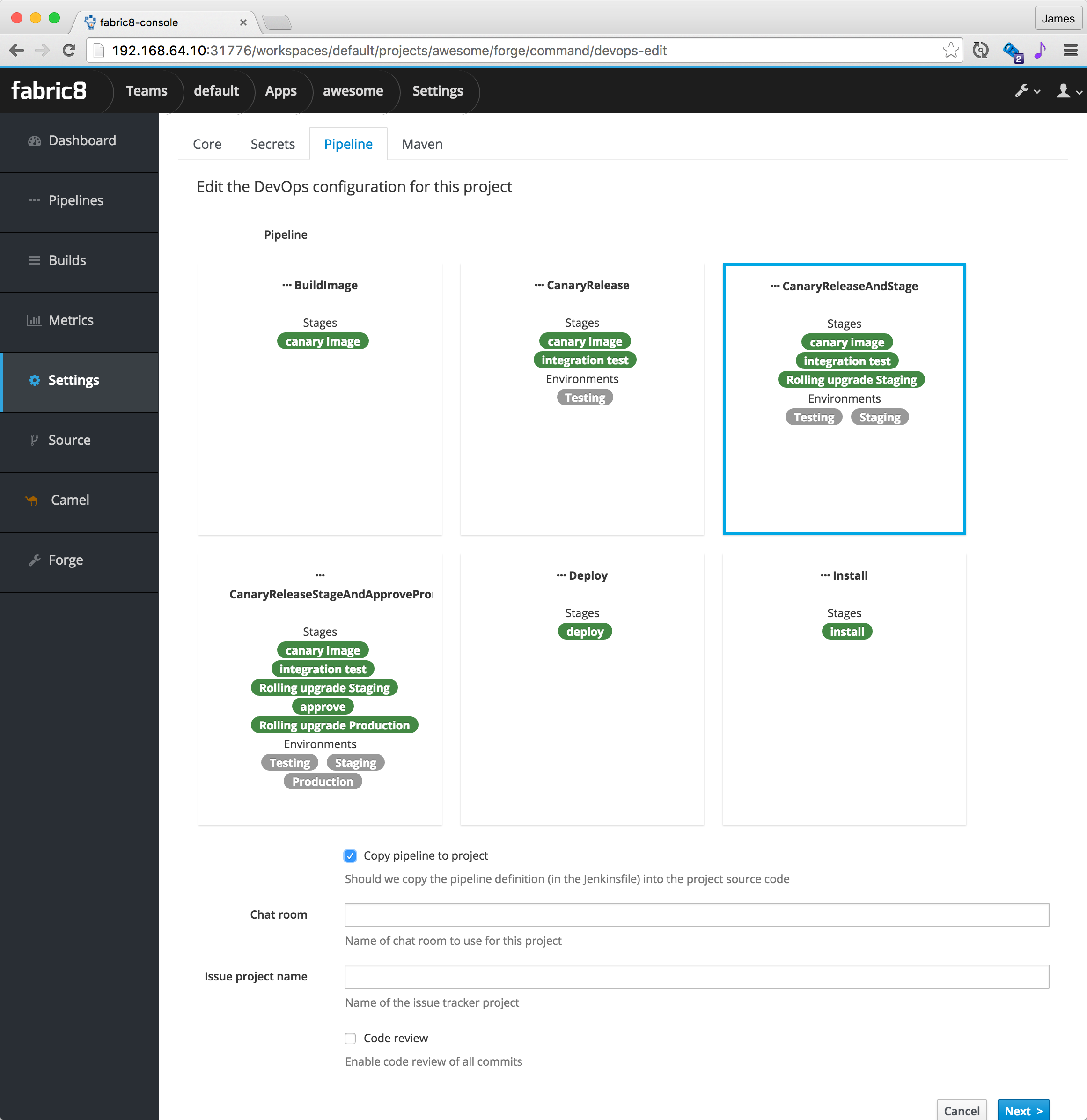This screenshot has width=1087, height=1120.
Task: Click the Builds list icon in sidebar
Action: [34, 261]
